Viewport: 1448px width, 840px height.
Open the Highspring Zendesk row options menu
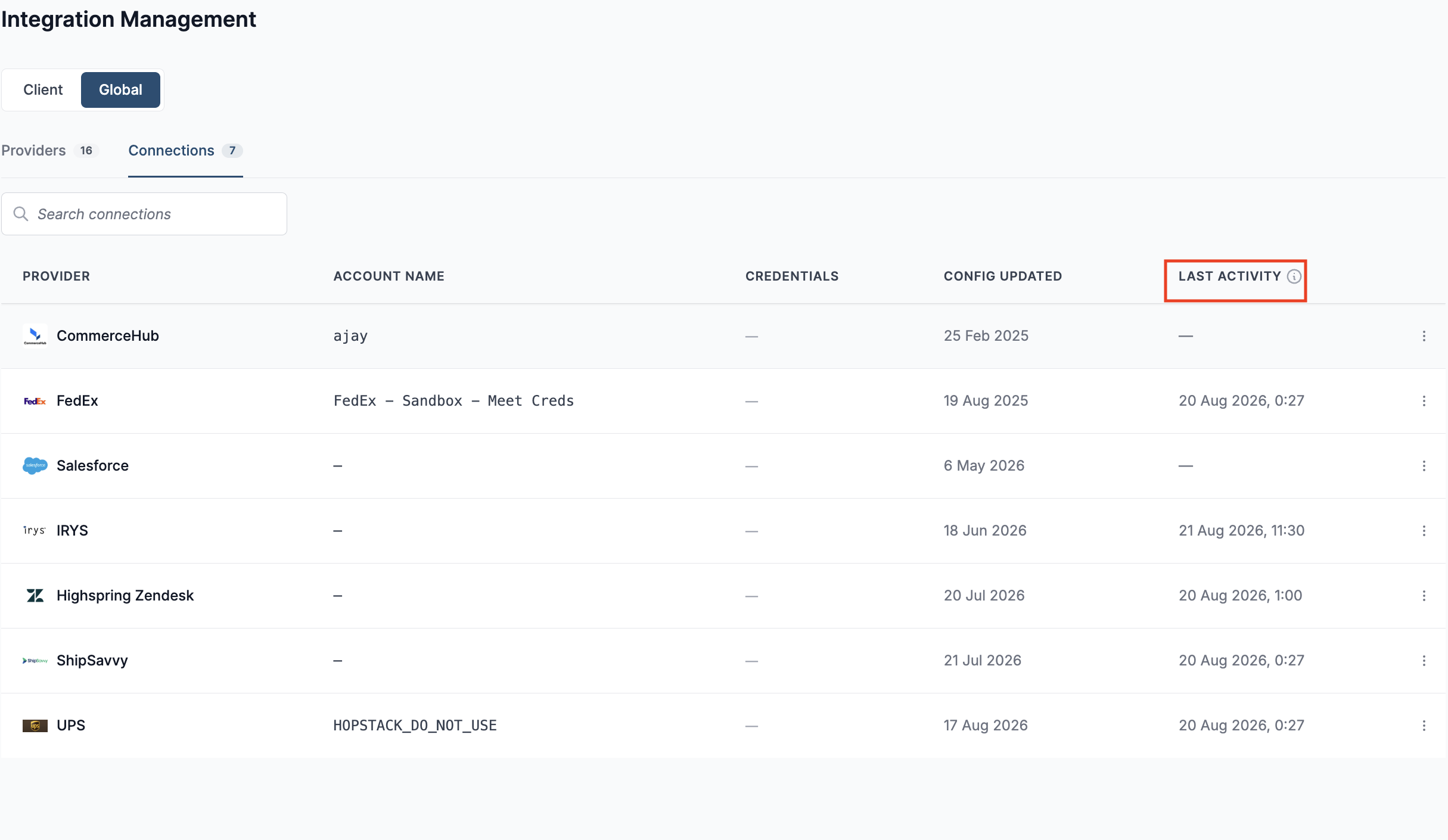tap(1424, 596)
